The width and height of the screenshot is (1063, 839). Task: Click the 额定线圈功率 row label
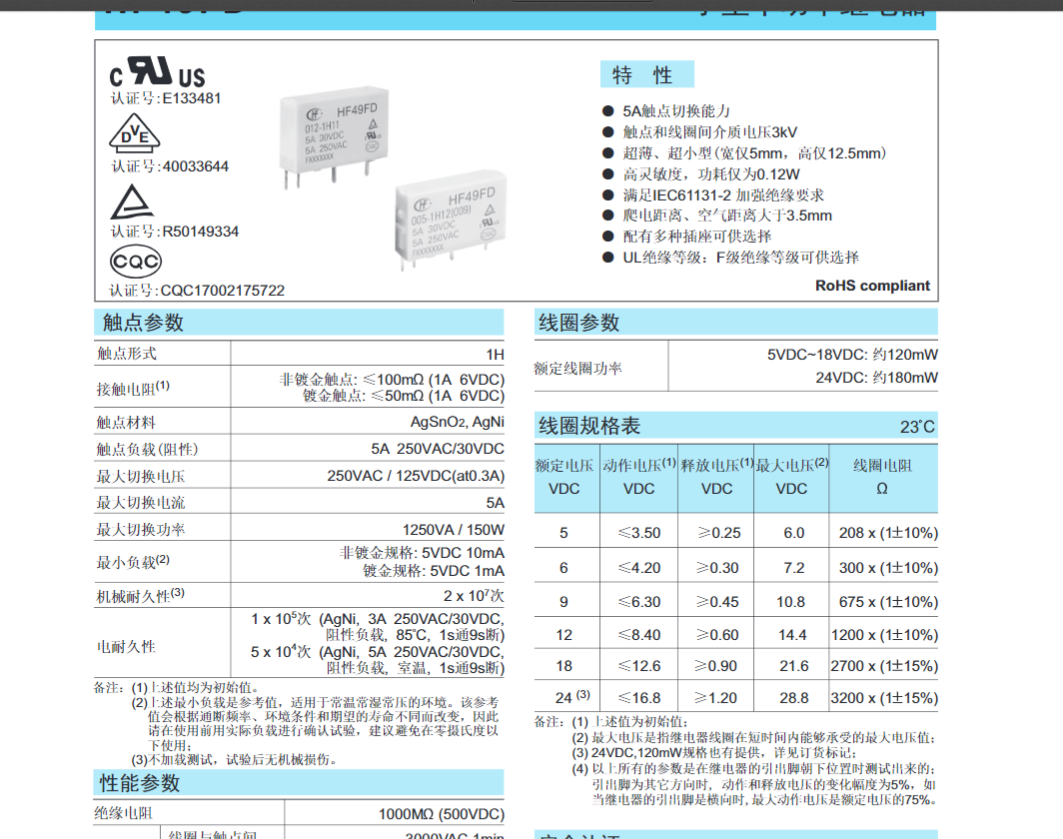tap(578, 367)
